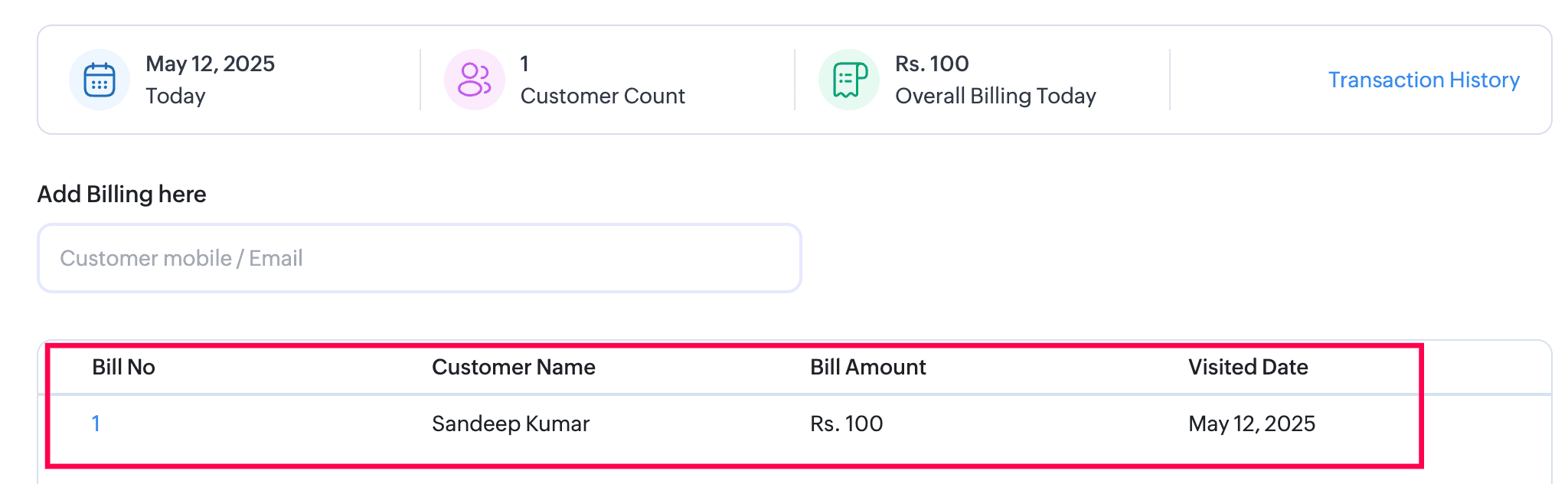1568x484 pixels.
Task: Click the Rs. 100 overall billing total
Action: tap(932, 64)
